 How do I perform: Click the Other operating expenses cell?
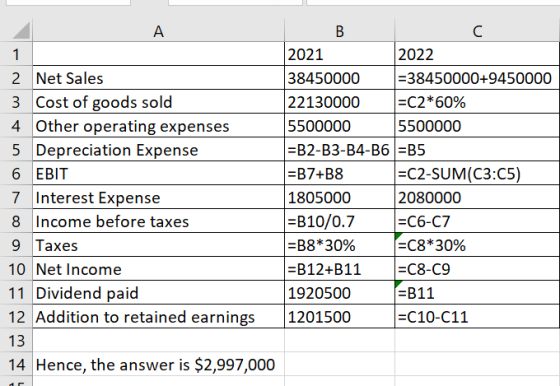[159, 126]
